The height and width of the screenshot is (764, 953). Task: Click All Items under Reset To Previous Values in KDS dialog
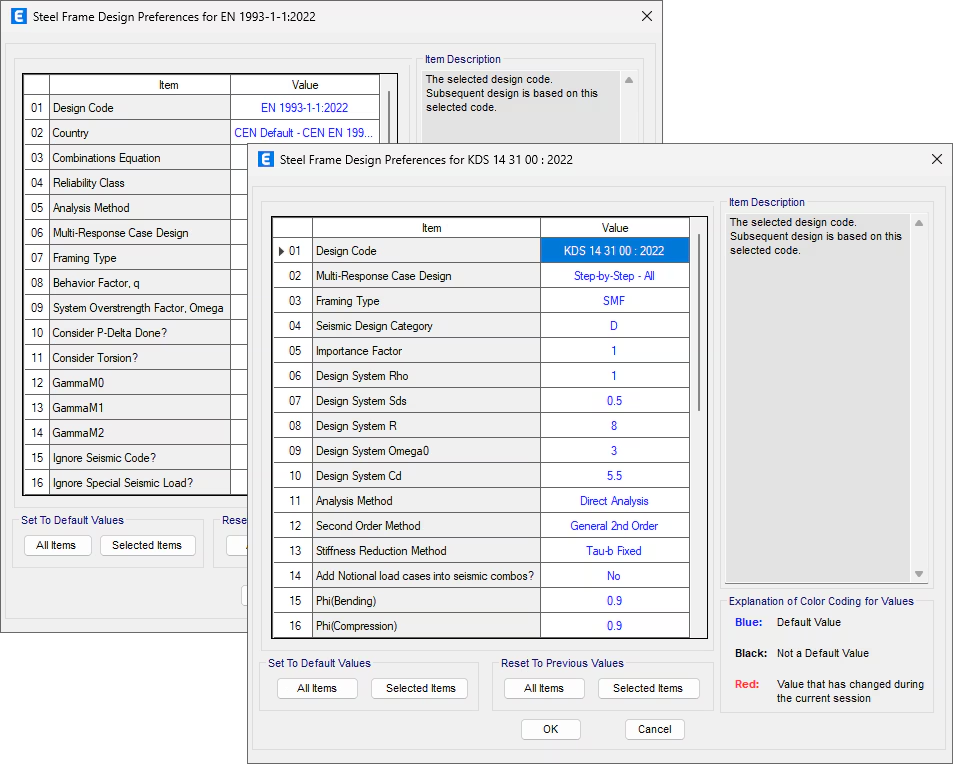[x=544, y=688]
